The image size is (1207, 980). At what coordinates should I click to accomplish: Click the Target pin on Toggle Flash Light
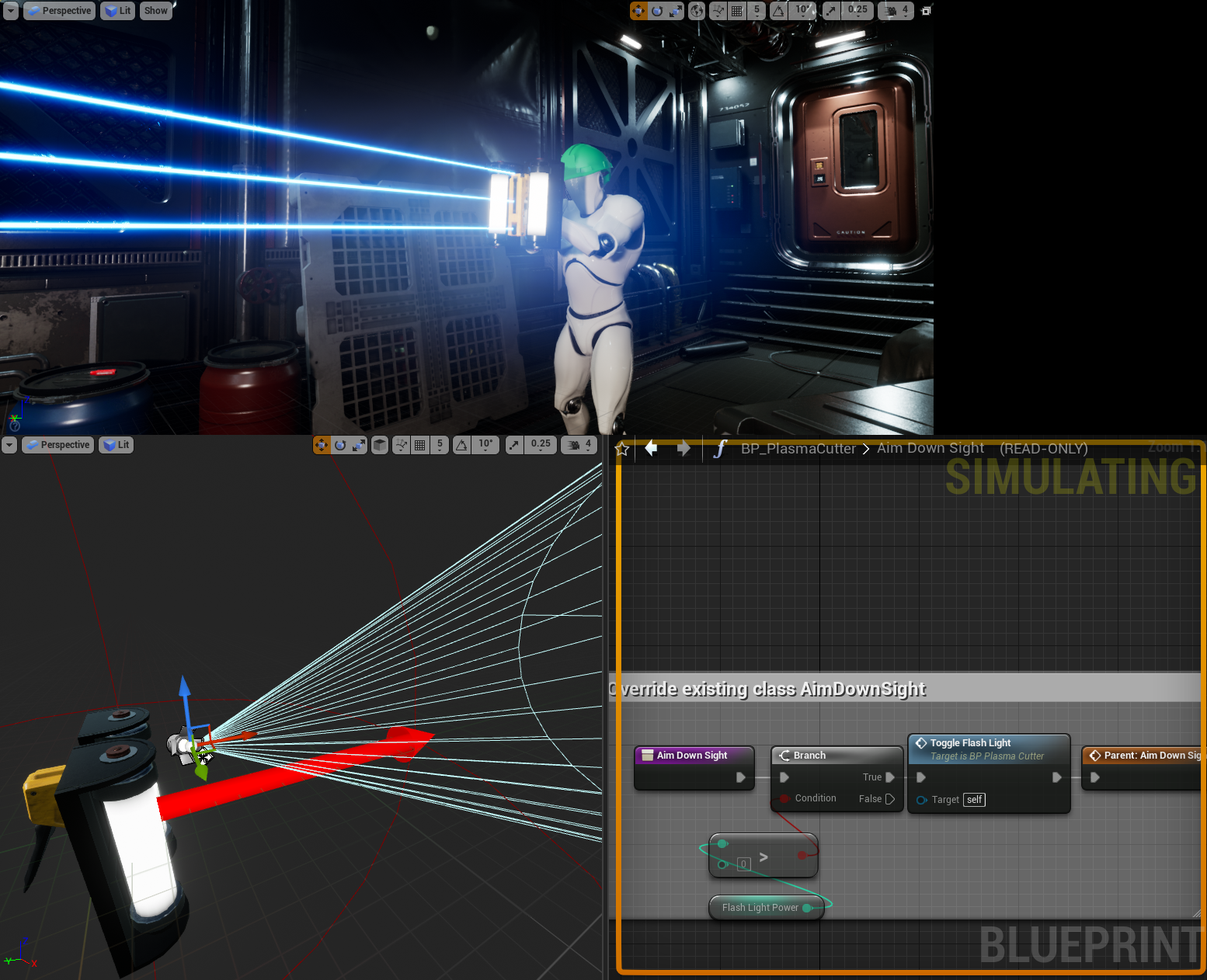(x=922, y=800)
